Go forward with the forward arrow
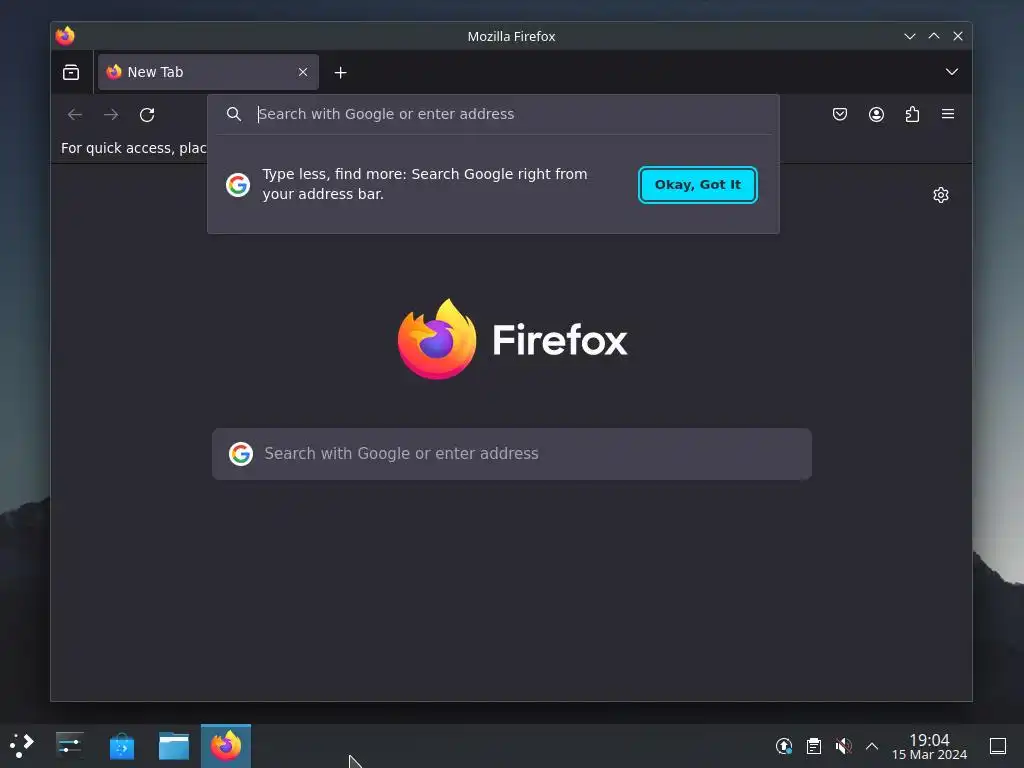The width and height of the screenshot is (1024, 768). pos(111,114)
